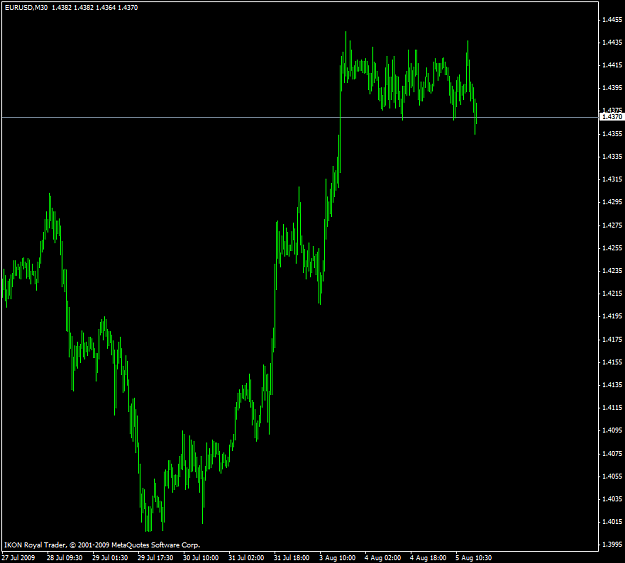Click the 1.4295 price axis label
This screenshot has height=563, width=625.
pyautogui.click(x=612, y=202)
